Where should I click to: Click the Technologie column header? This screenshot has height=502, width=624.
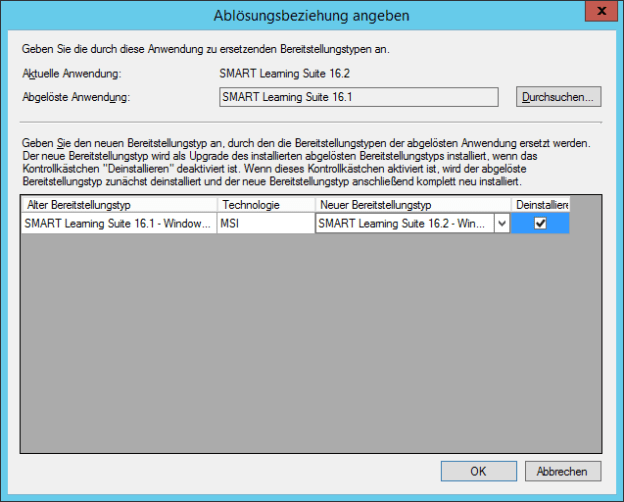265,204
